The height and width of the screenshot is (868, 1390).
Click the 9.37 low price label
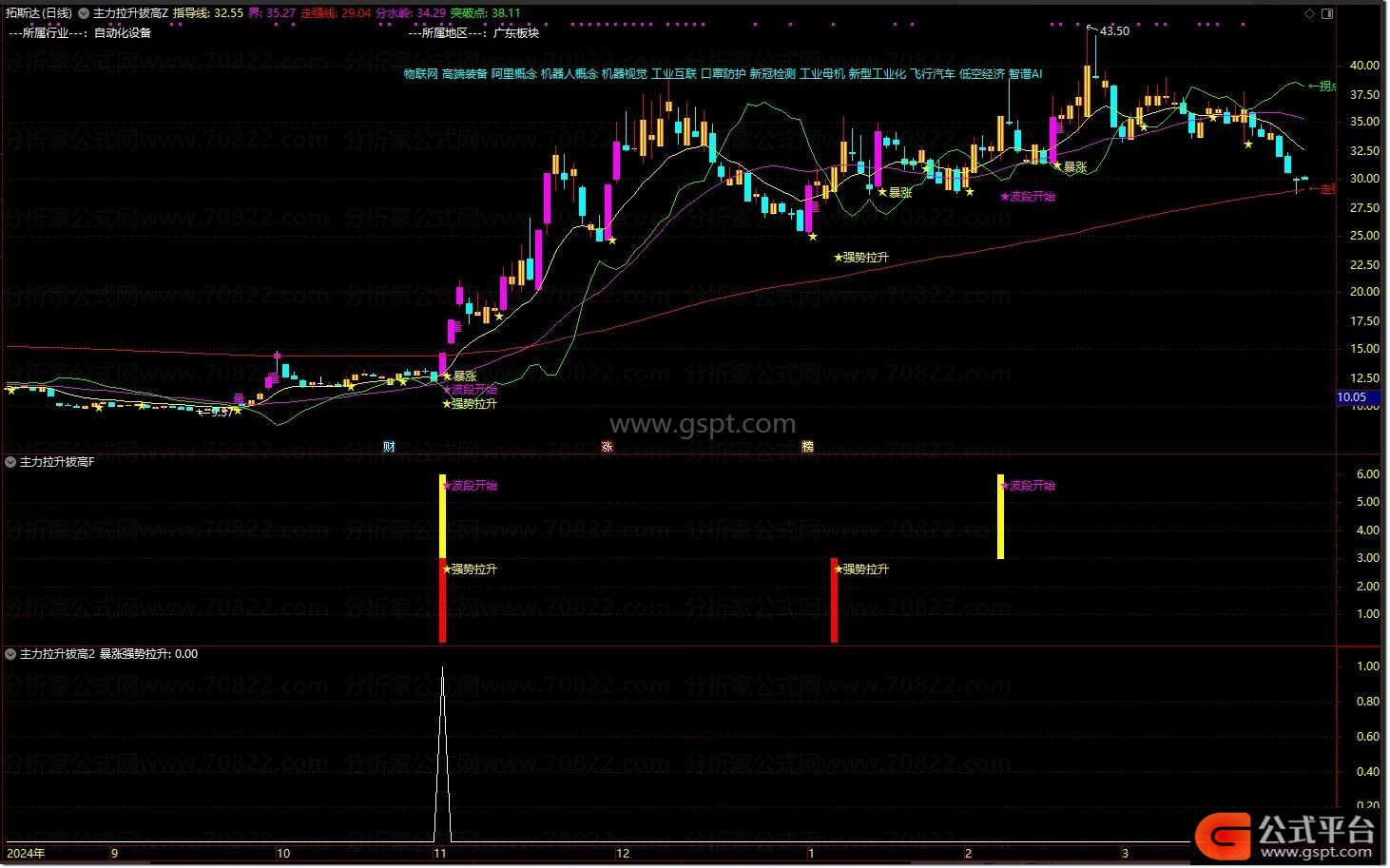coord(222,413)
